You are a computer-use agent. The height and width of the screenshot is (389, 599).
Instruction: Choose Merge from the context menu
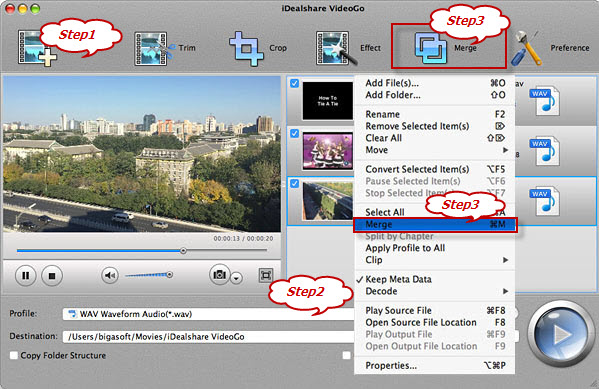coord(435,225)
